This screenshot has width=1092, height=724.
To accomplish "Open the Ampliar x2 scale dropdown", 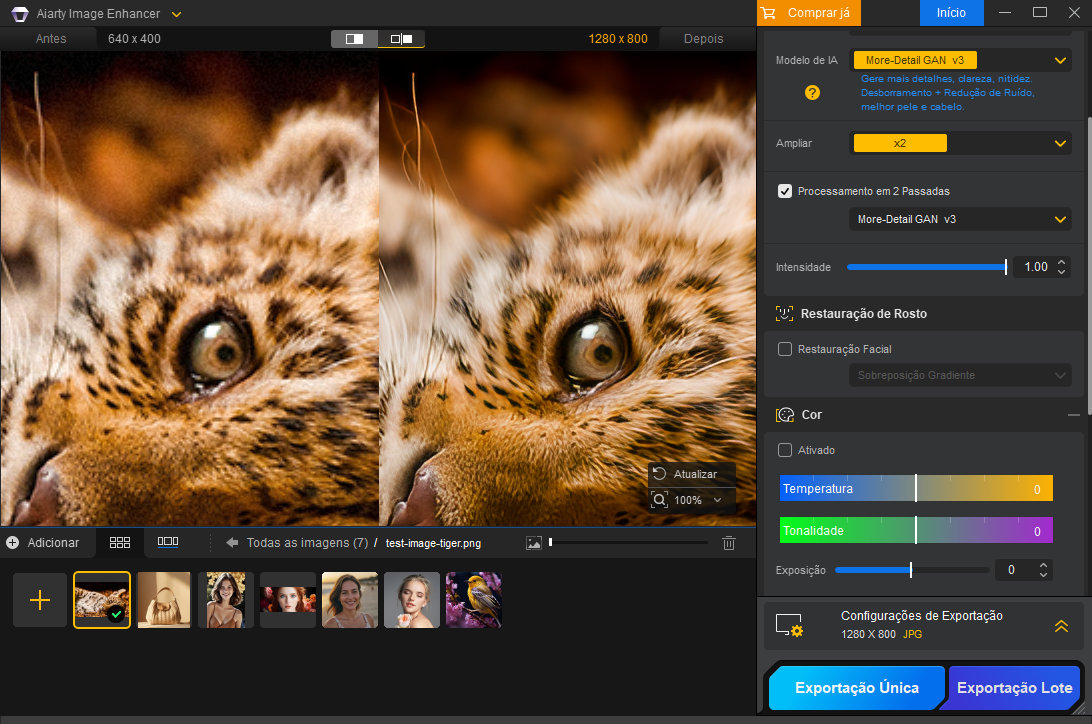I will [960, 143].
